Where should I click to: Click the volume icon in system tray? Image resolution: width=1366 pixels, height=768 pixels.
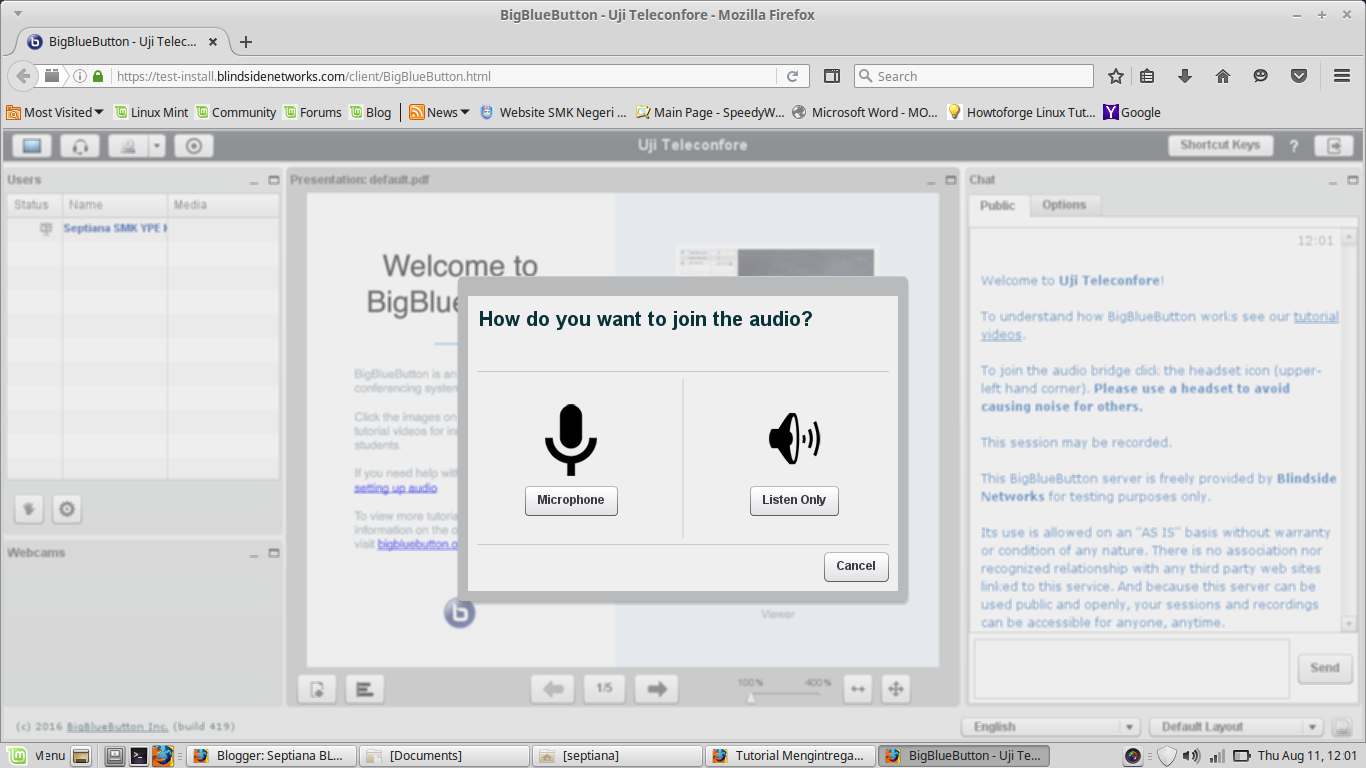click(x=1191, y=756)
